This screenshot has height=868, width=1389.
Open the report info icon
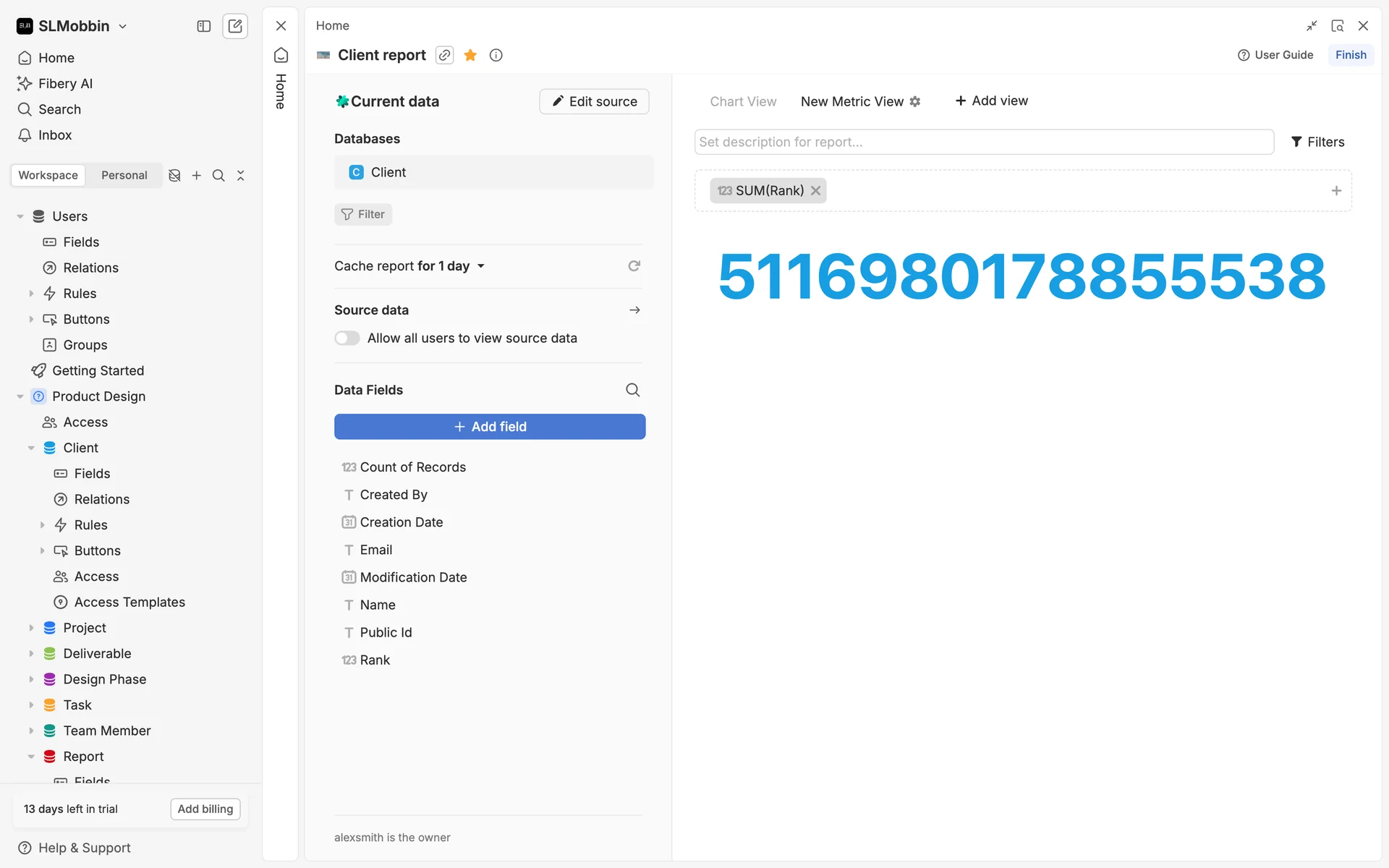click(496, 55)
